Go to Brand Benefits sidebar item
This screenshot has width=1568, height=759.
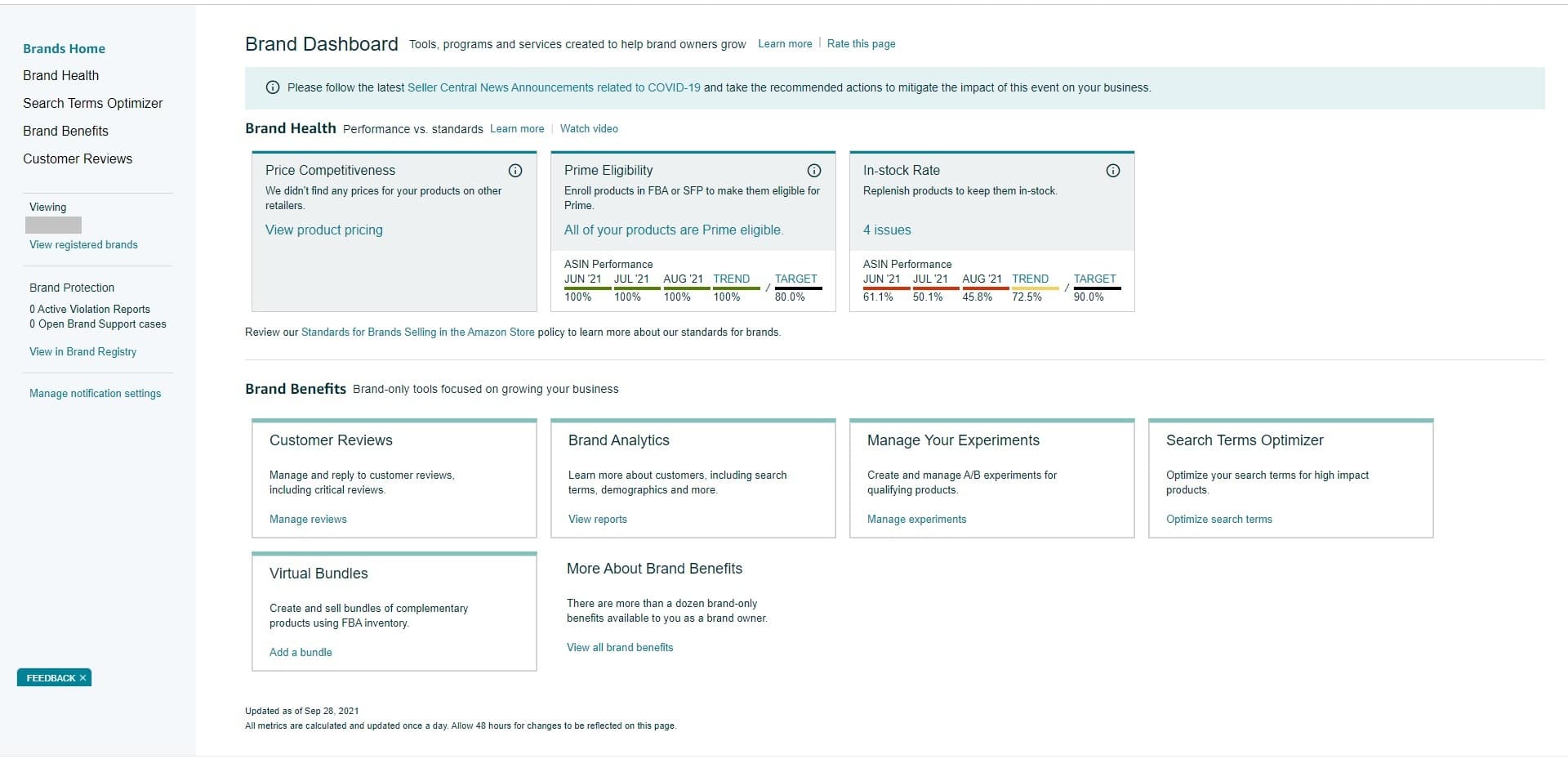65,131
